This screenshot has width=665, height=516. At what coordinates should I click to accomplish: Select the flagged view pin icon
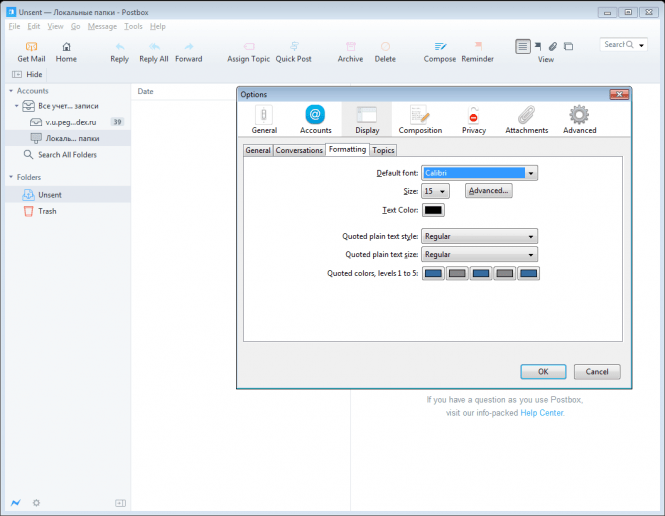pyautogui.click(x=538, y=46)
